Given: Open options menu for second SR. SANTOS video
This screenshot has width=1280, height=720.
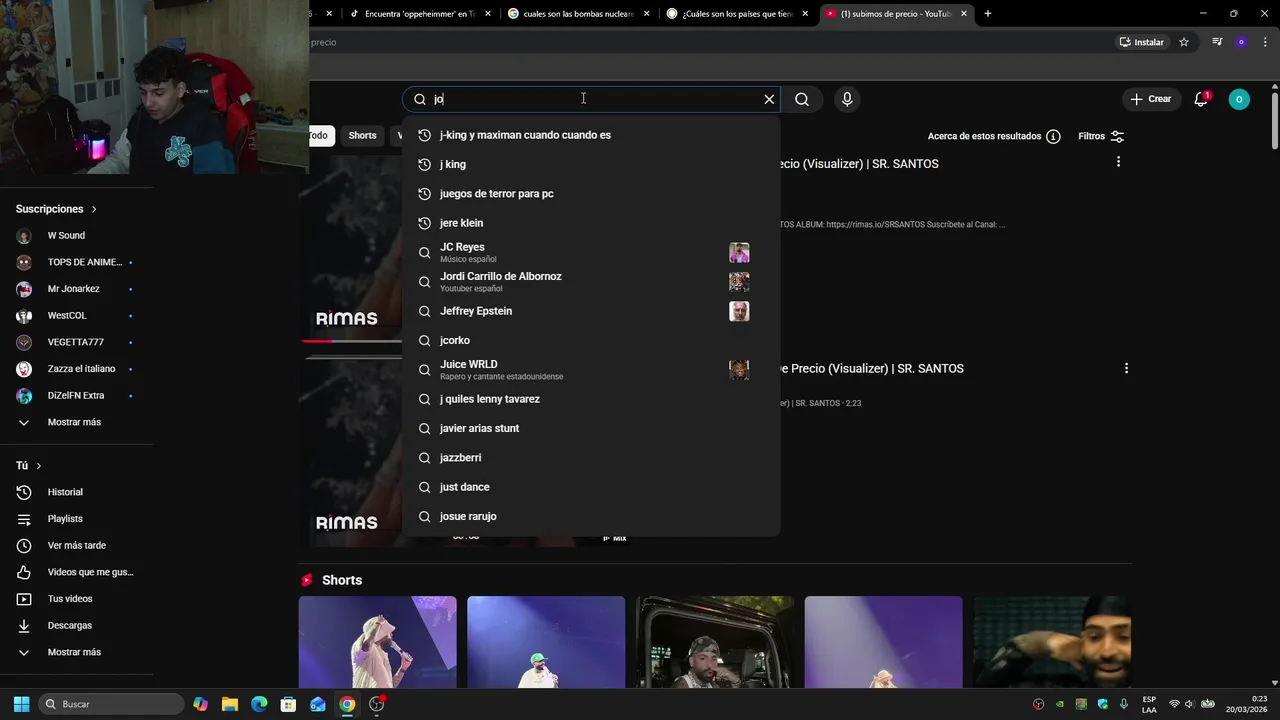Looking at the screenshot, I should [1126, 368].
